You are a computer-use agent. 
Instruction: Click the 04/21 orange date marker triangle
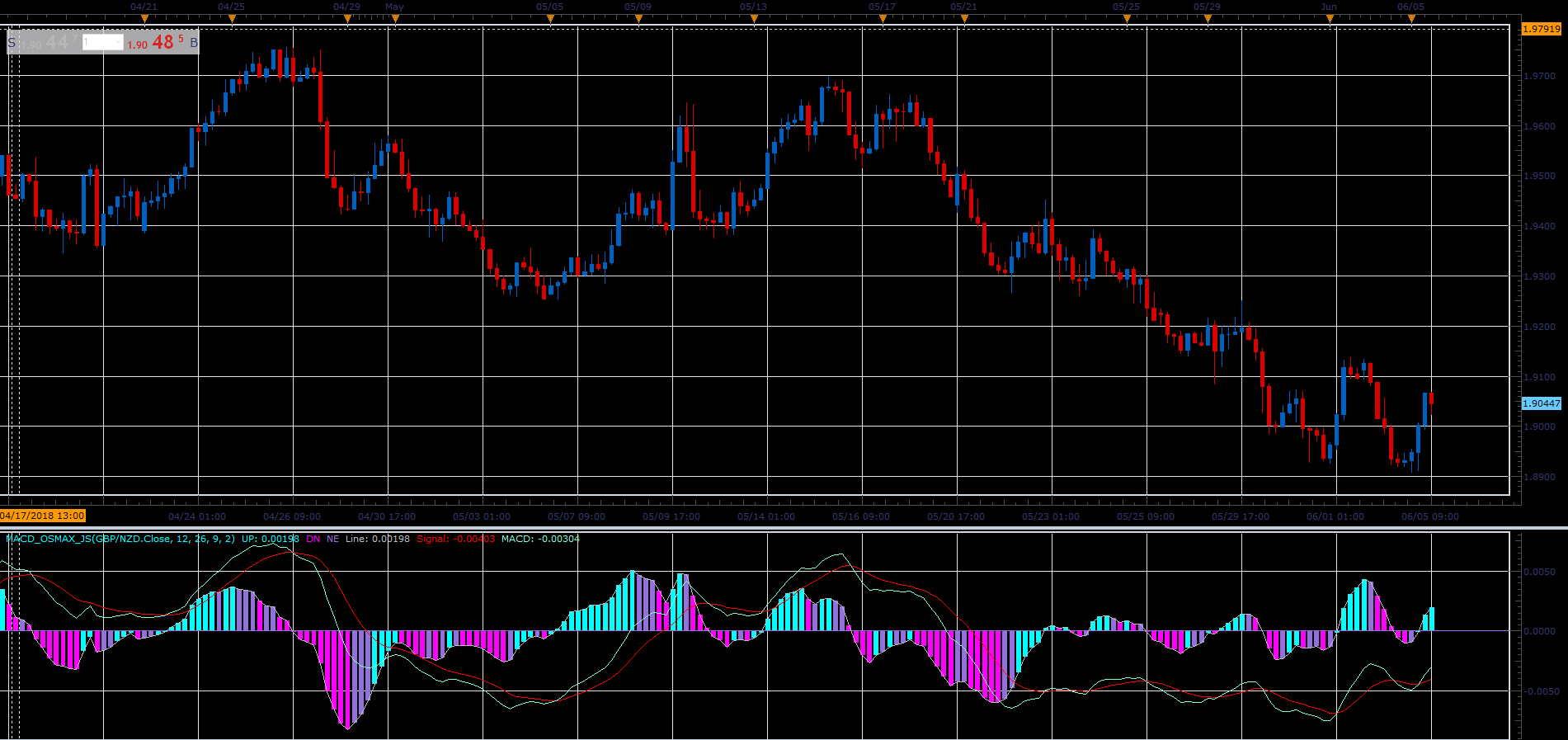click(144, 18)
